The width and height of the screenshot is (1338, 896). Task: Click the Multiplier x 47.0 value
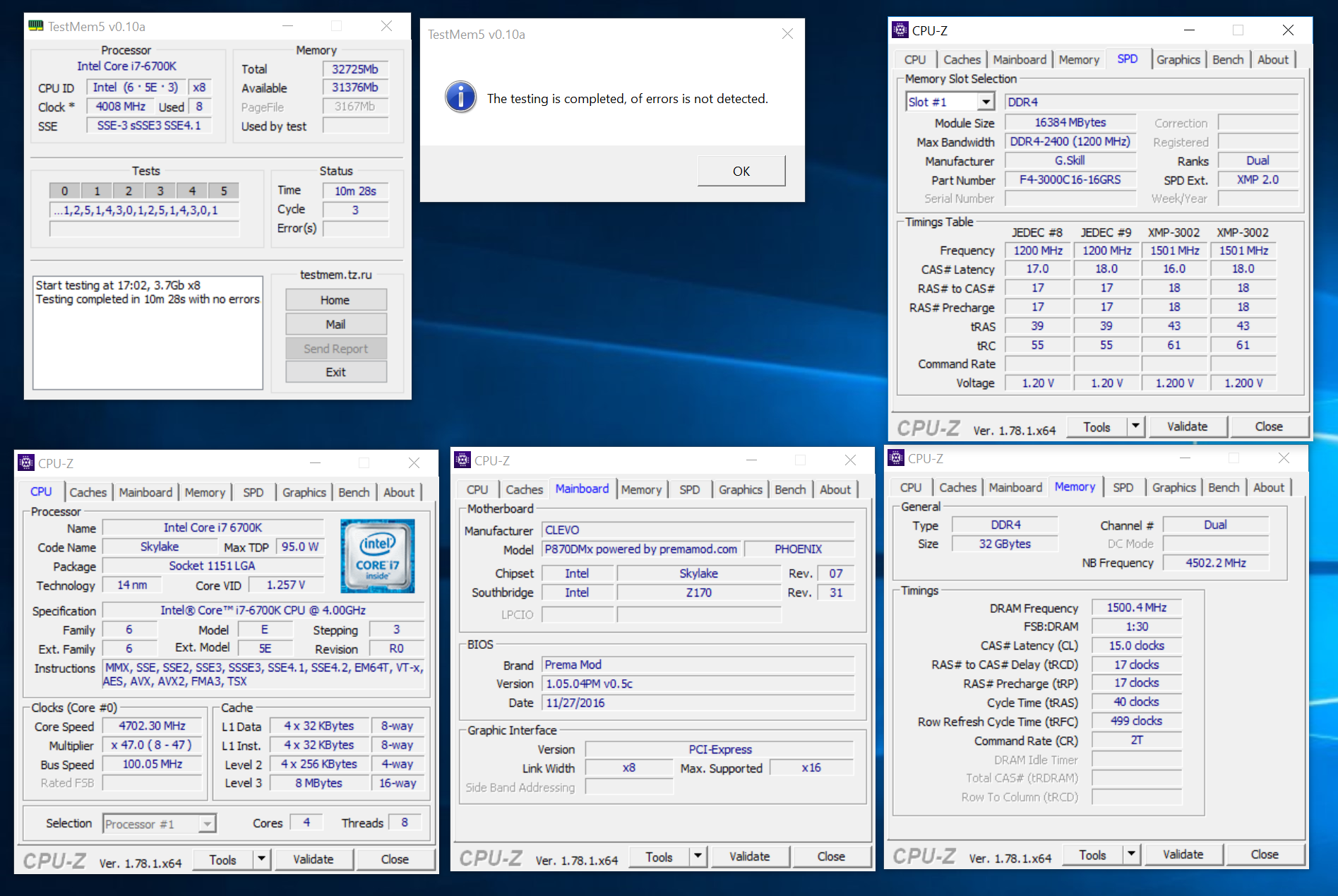153,745
